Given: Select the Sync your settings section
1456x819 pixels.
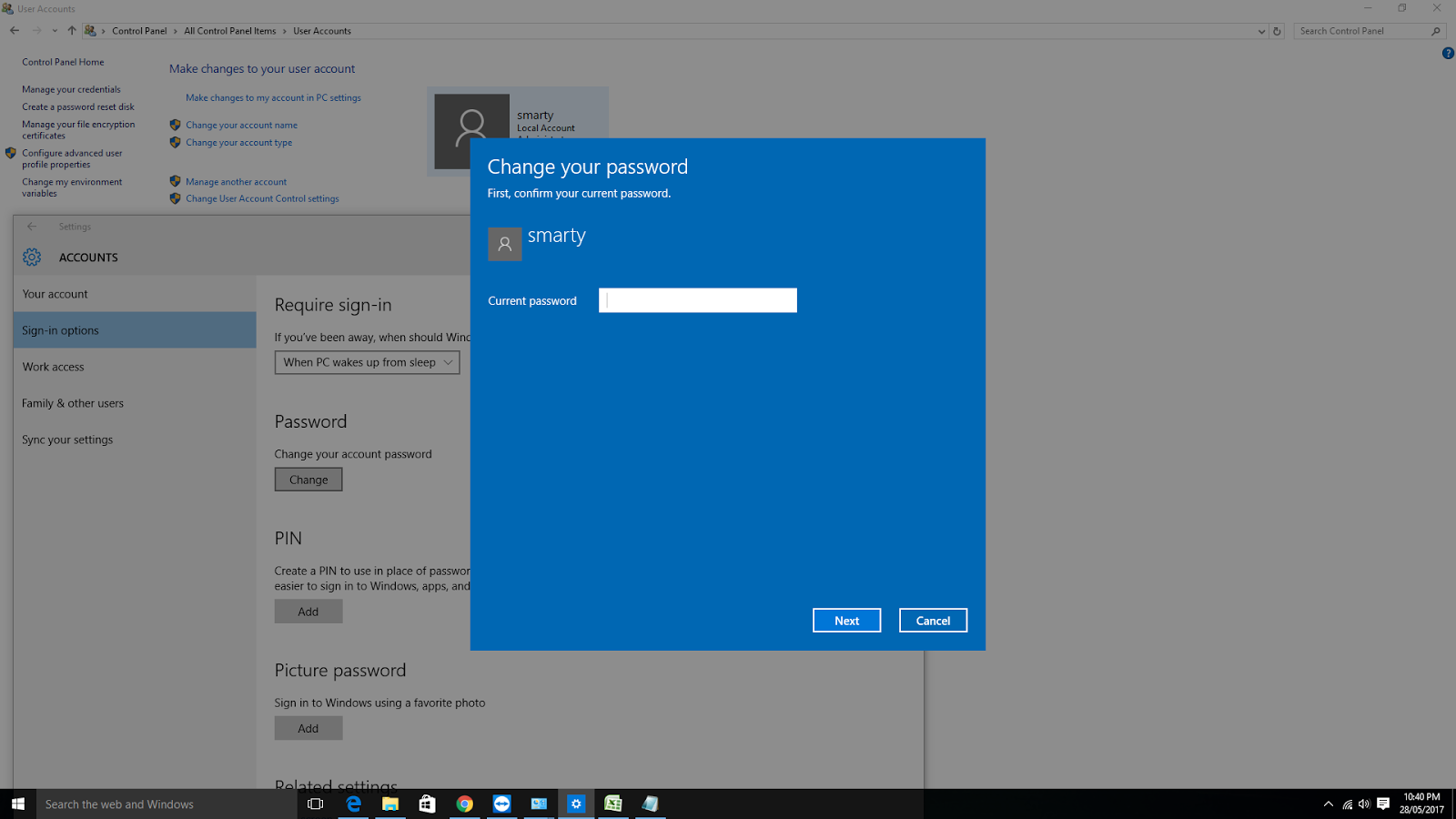Looking at the screenshot, I should pos(67,439).
